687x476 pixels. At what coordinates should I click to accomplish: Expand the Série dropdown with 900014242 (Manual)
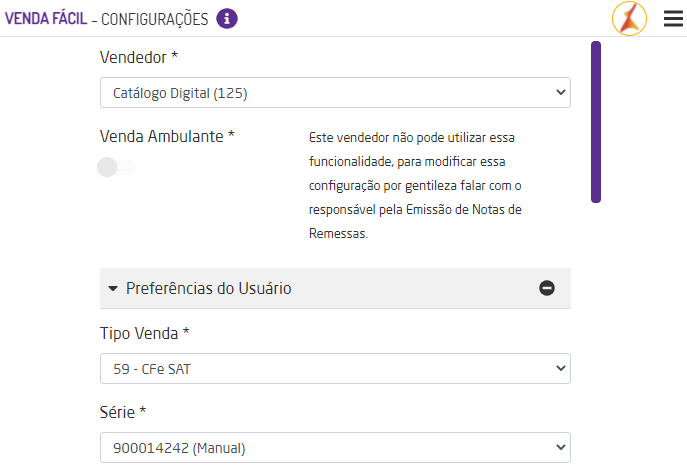point(335,448)
